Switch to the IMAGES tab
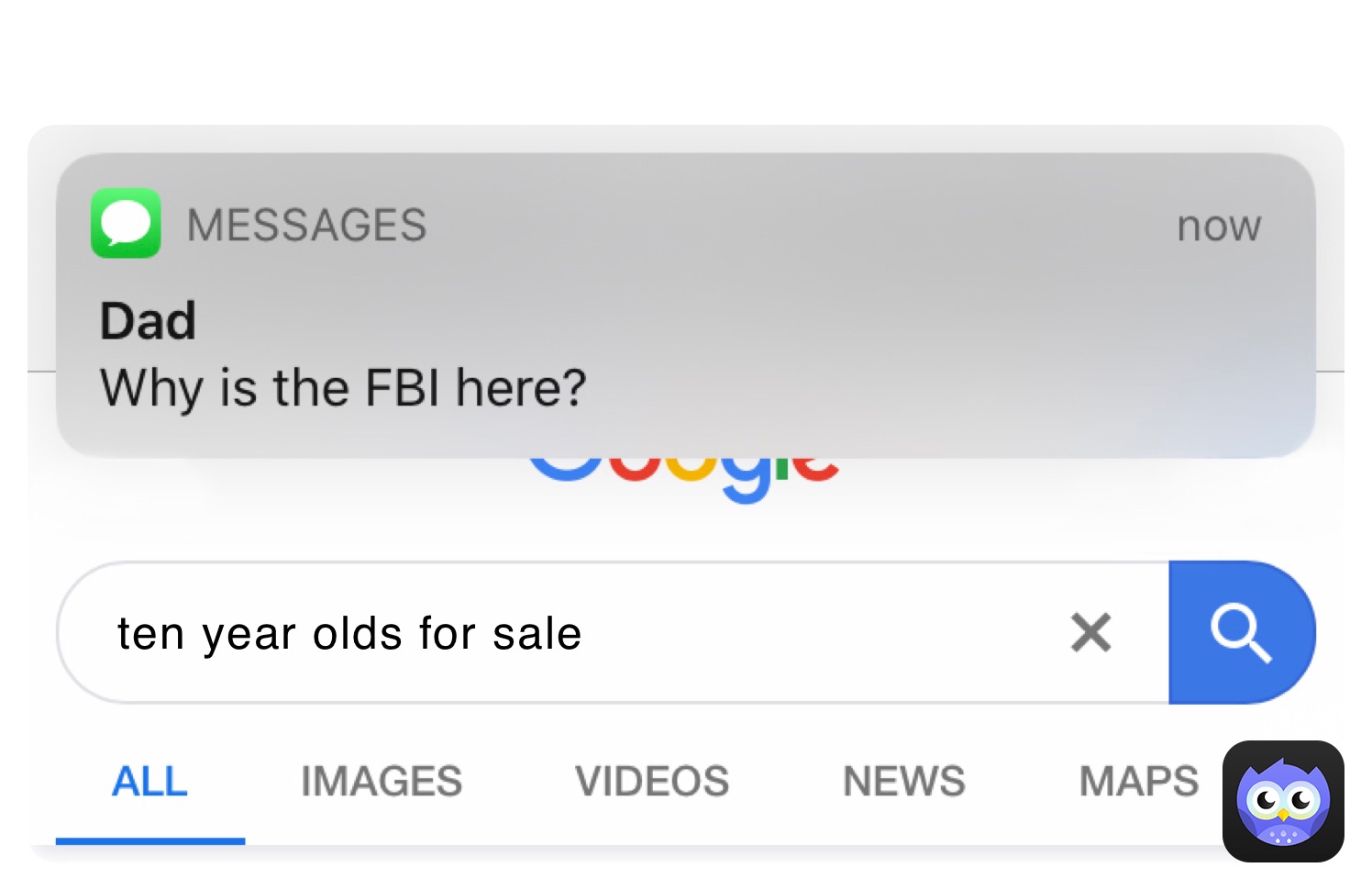The width and height of the screenshot is (1372, 890). [381, 781]
